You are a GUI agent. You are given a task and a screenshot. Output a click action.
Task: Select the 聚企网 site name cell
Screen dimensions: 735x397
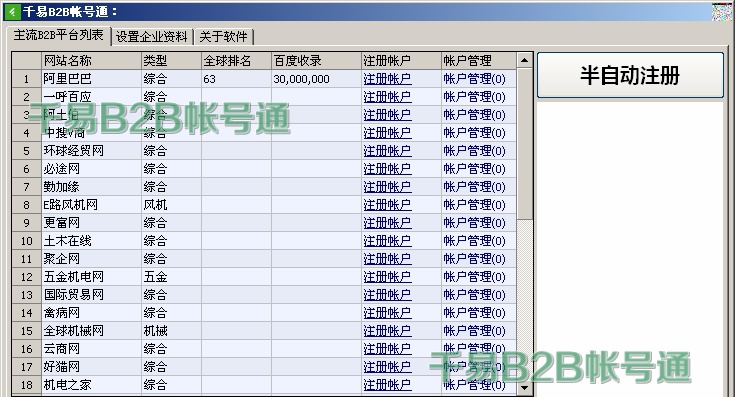(91, 259)
